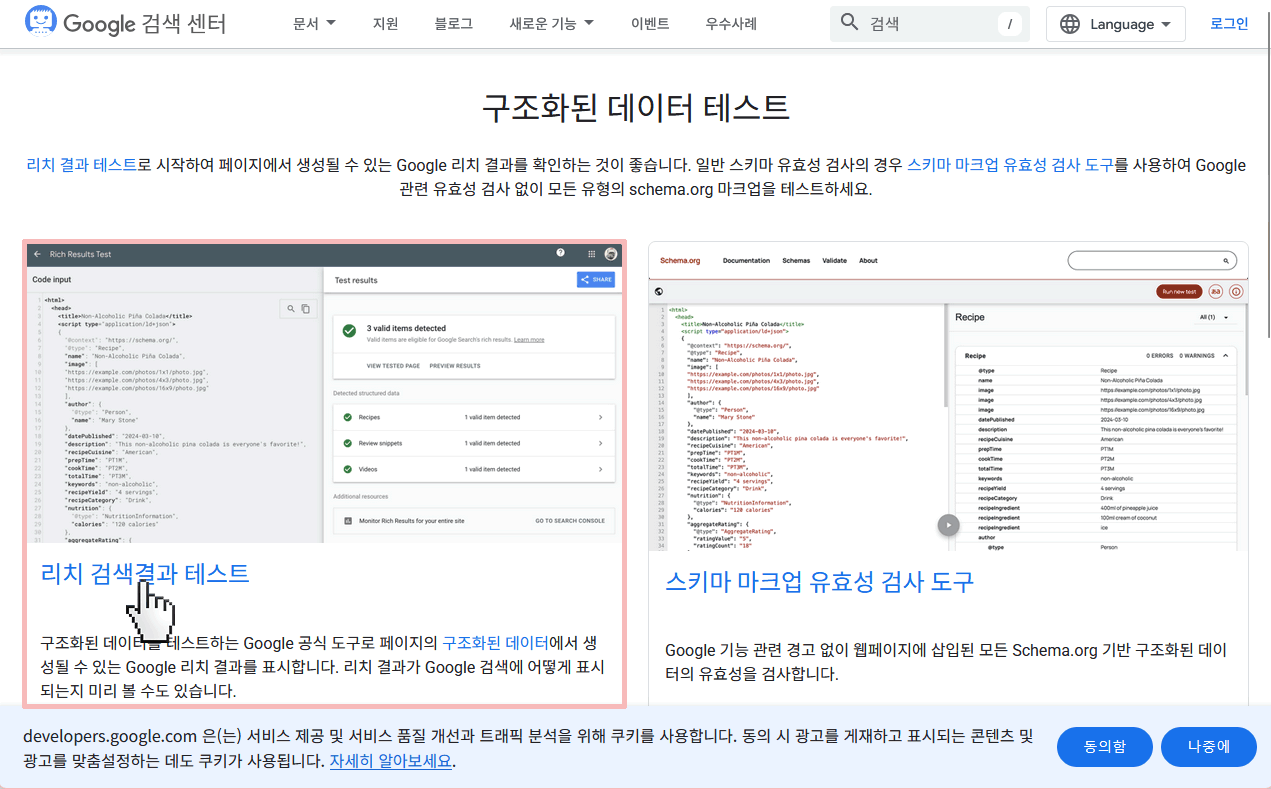Image resolution: width=1271 pixels, height=789 pixels.
Task: Open the Schema.org validator screenshot thumbnail
Action: pos(948,396)
